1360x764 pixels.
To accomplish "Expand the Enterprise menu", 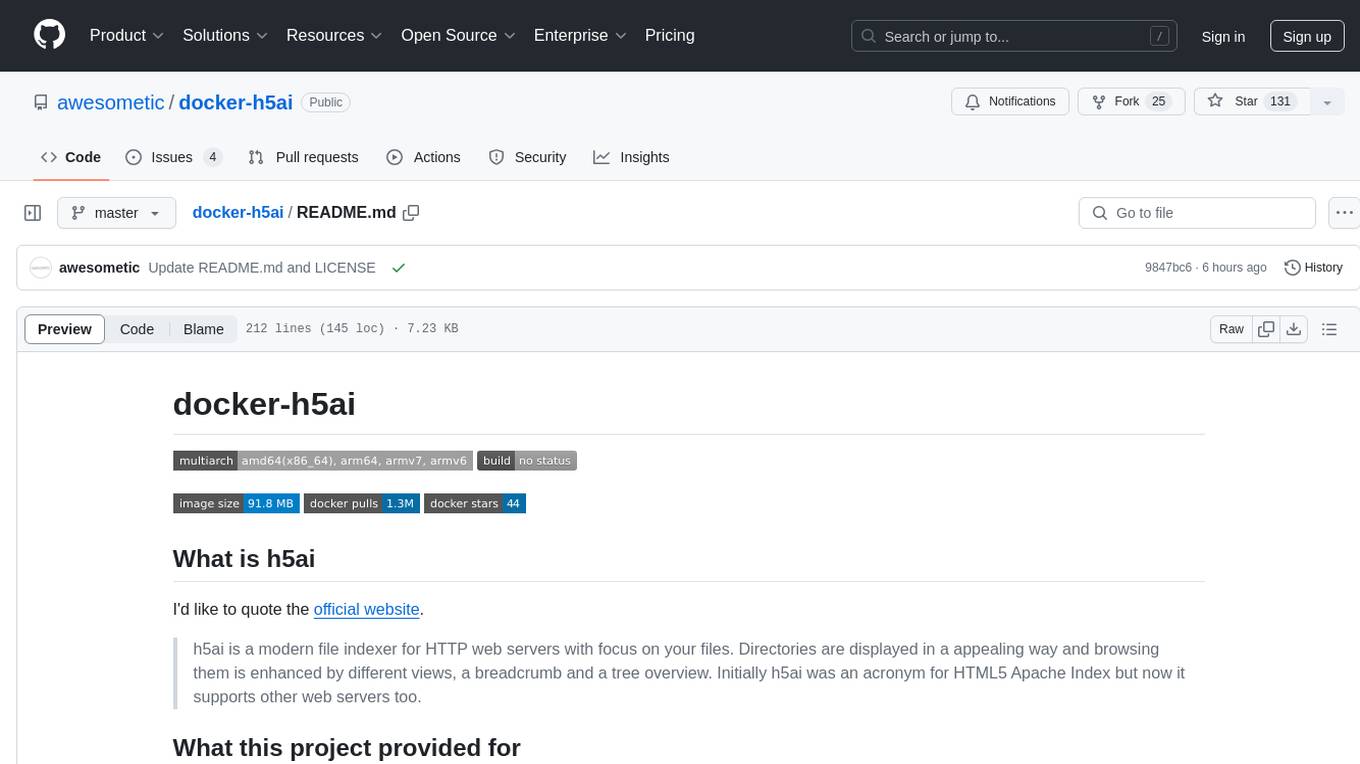I will pos(580,35).
